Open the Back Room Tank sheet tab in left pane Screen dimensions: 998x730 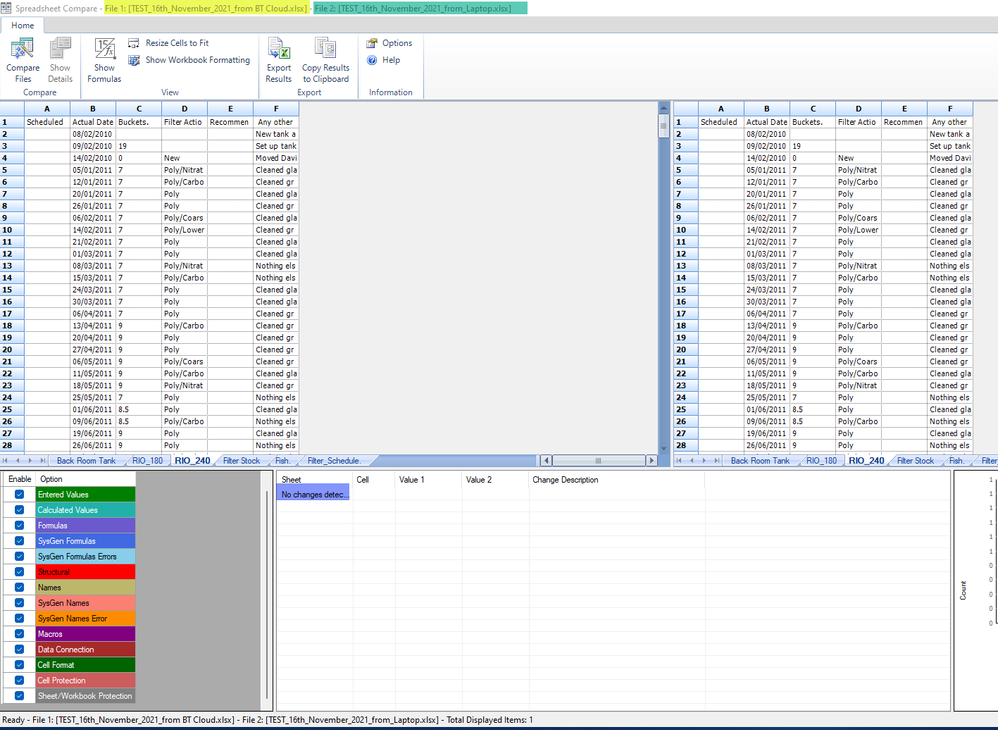click(86, 461)
